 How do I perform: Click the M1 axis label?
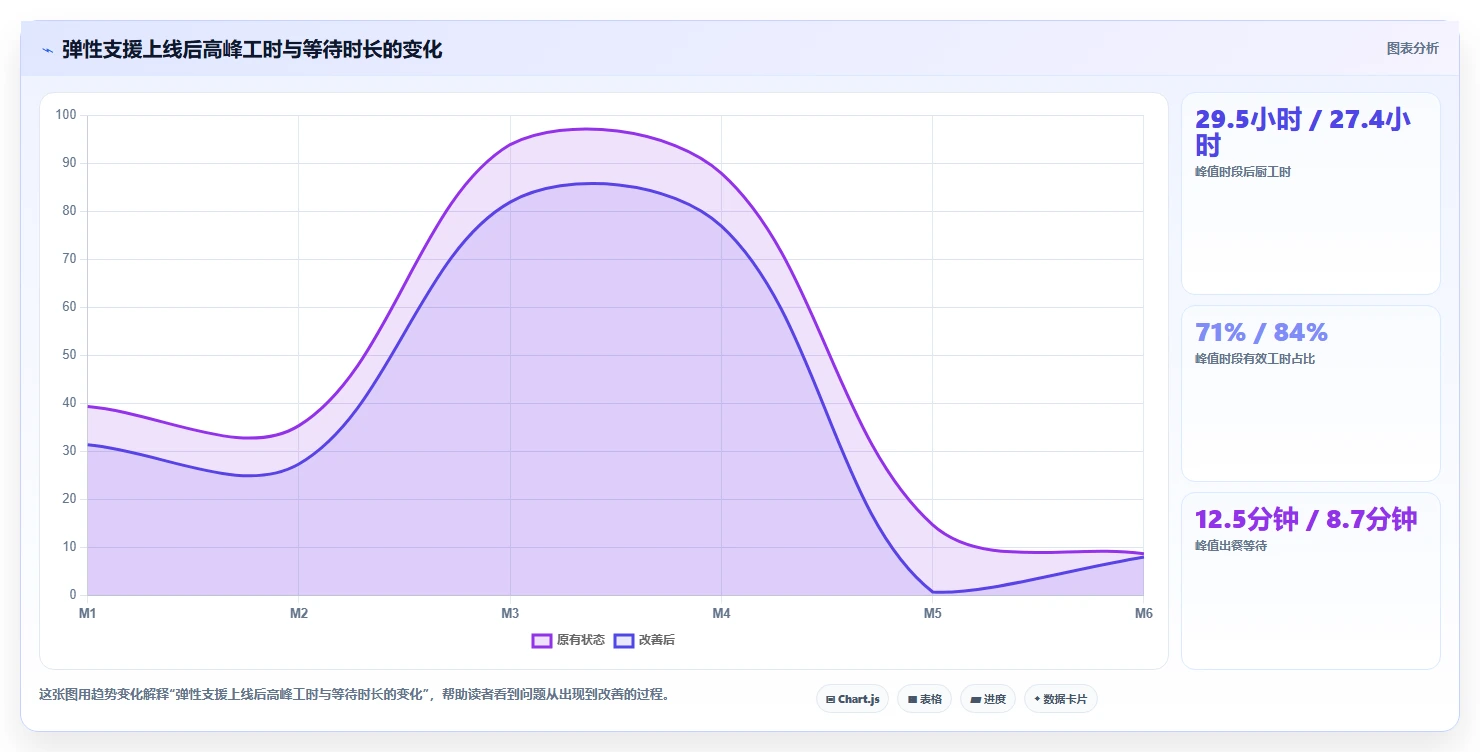tap(88, 613)
